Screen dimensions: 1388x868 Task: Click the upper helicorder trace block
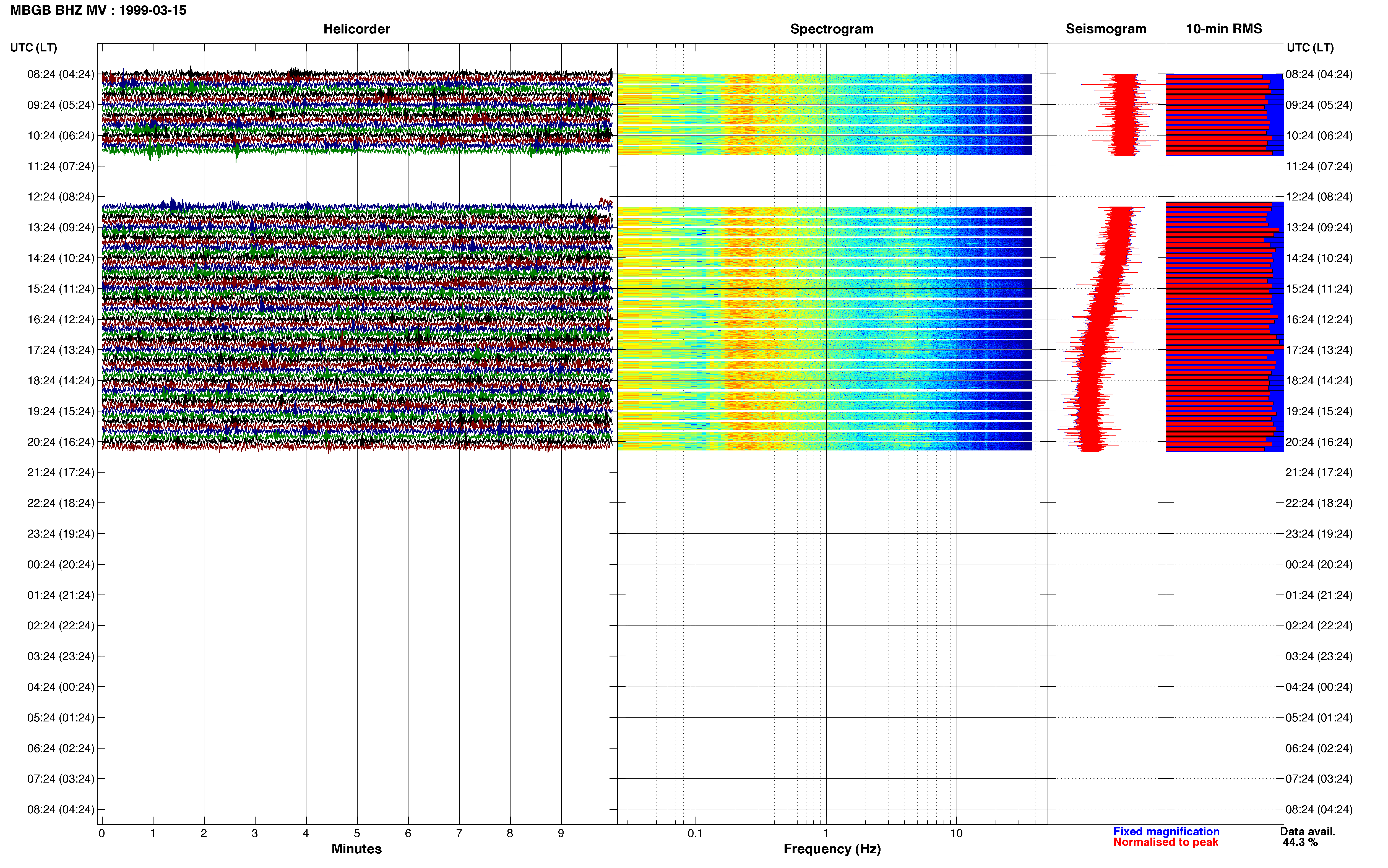pos(357,113)
